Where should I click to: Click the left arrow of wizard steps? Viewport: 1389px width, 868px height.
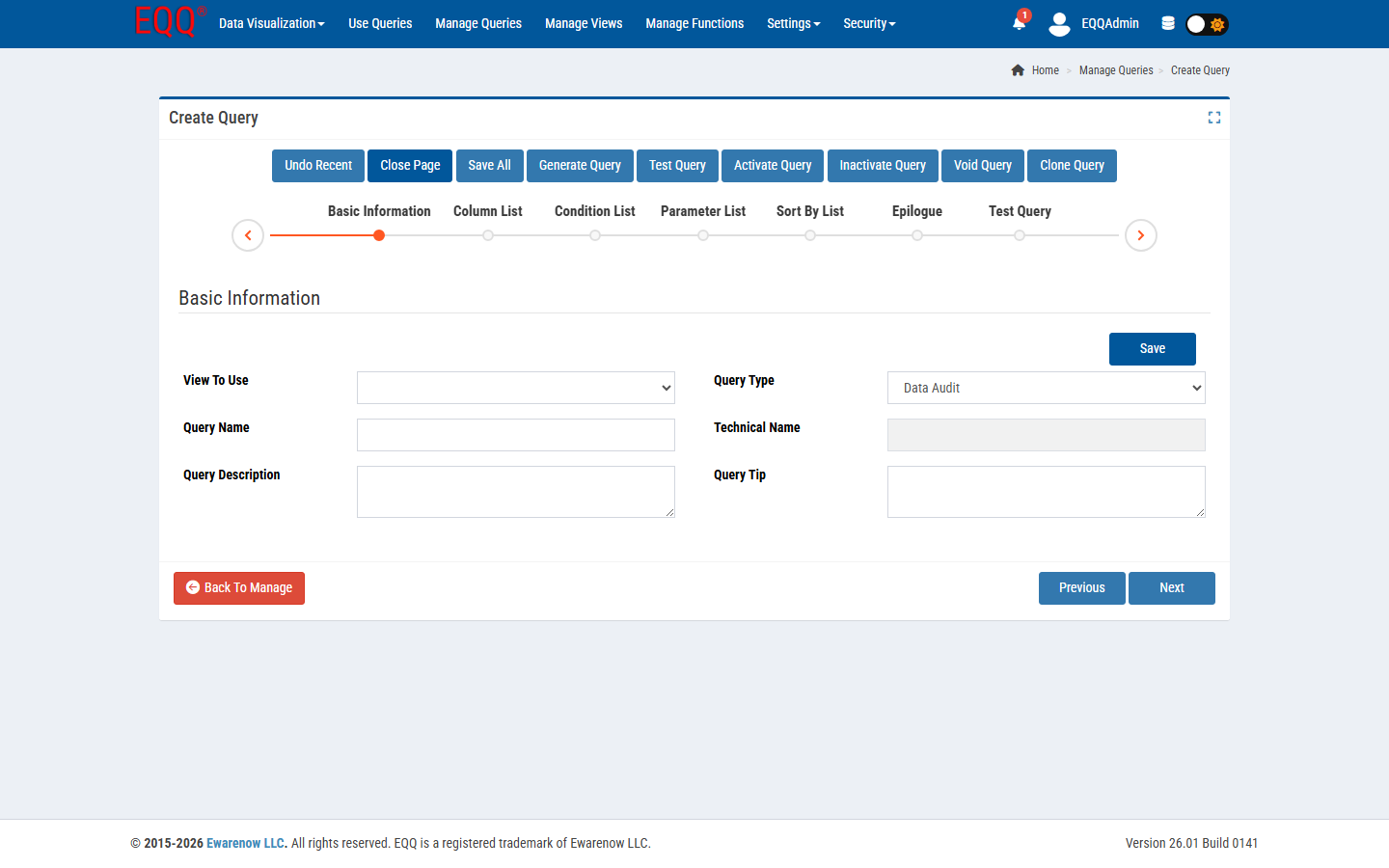[248, 235]
